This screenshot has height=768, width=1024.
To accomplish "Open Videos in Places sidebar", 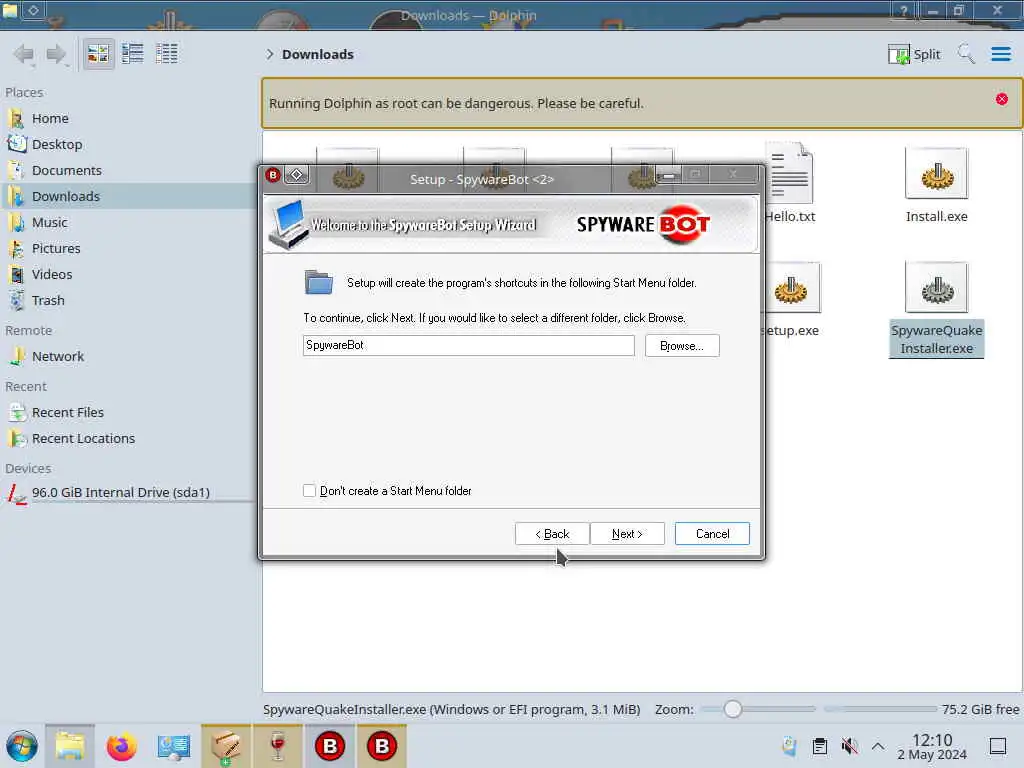I will (x=52, y=275).
